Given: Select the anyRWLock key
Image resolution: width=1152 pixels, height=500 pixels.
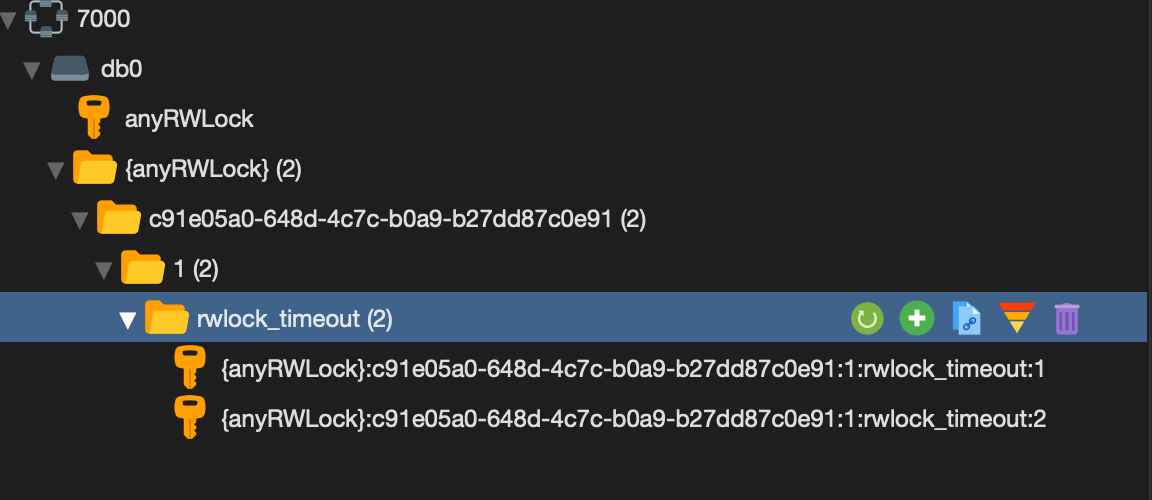Looking at the screenshot, I should [189, 120].
